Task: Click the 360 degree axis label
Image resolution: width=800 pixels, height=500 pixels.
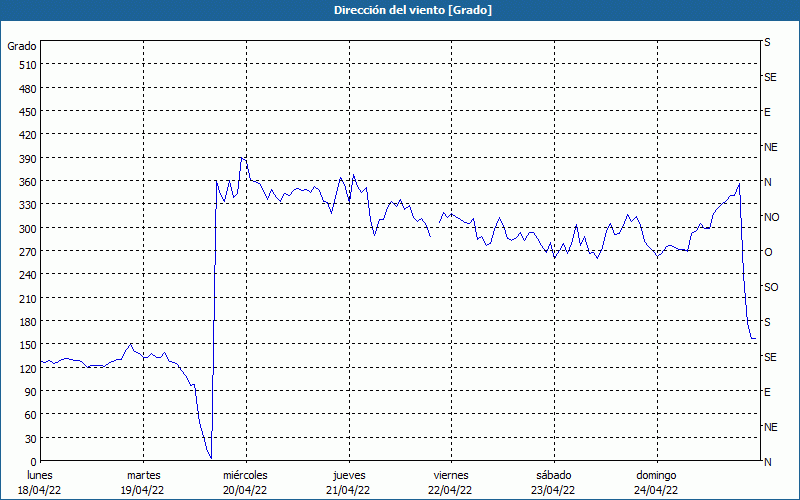Action: coord(28,183)
